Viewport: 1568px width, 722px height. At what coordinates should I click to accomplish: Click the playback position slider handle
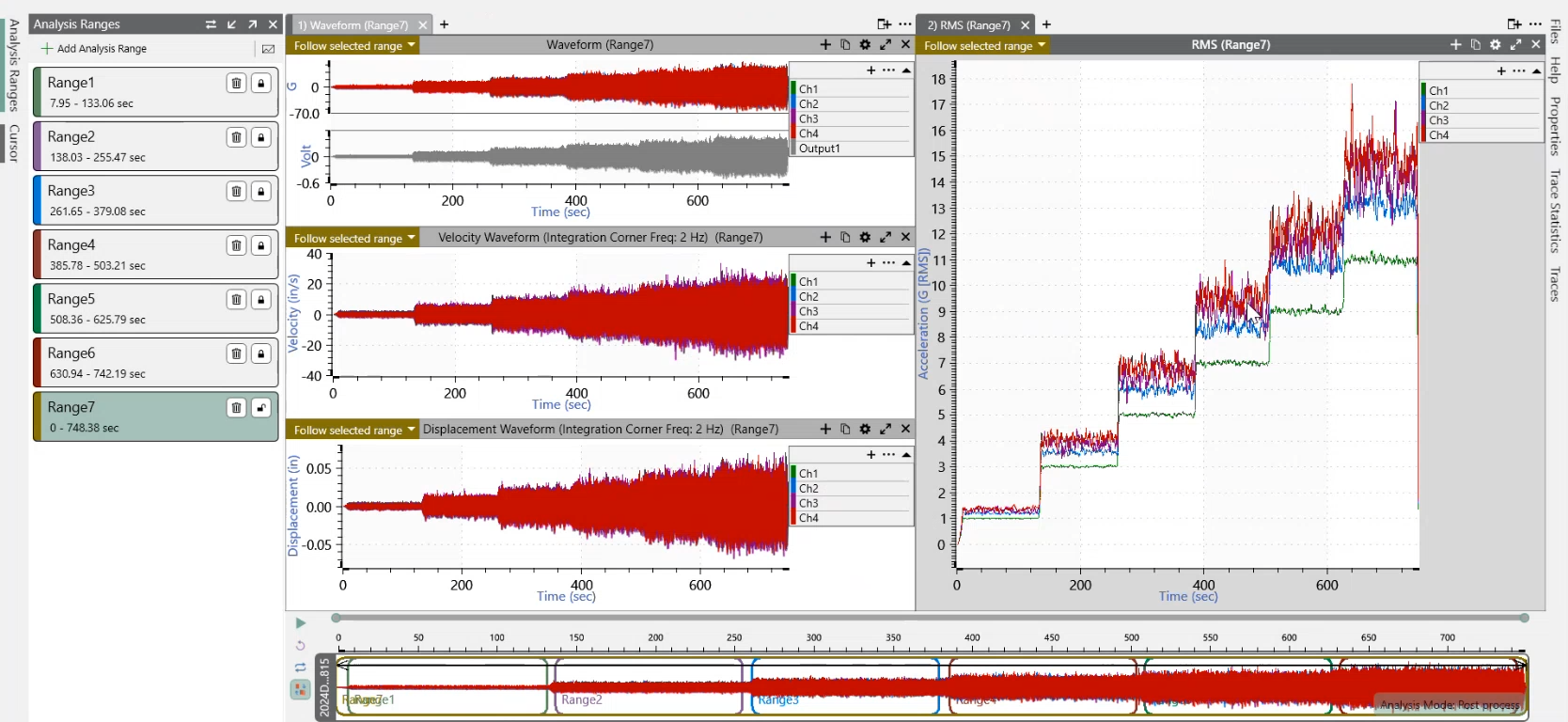[336, 618]
